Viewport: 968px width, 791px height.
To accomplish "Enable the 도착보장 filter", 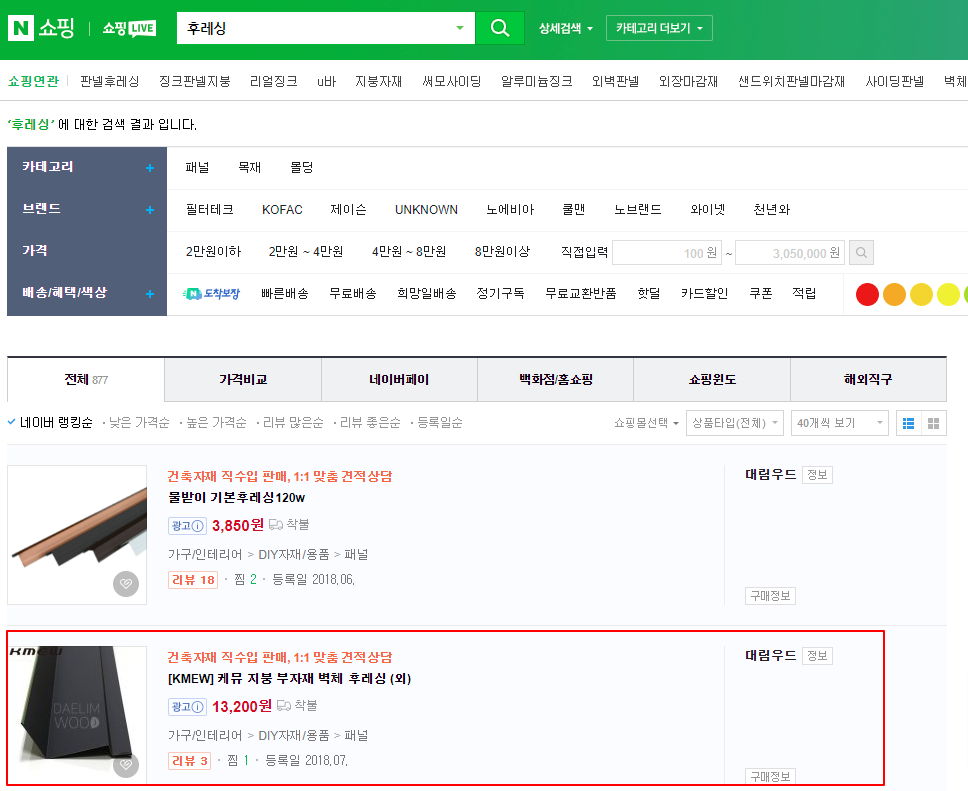I will pyautogui.click(x=210, y=293).
